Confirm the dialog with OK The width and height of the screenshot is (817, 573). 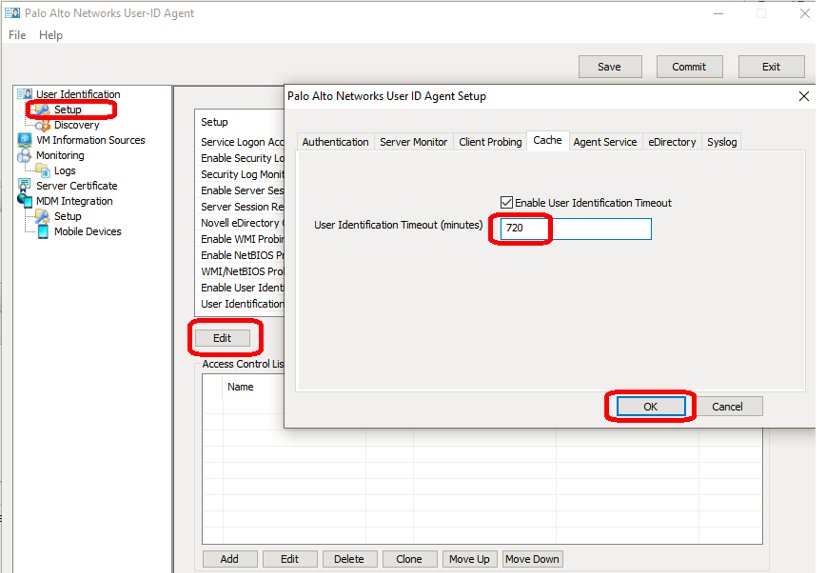650,406
